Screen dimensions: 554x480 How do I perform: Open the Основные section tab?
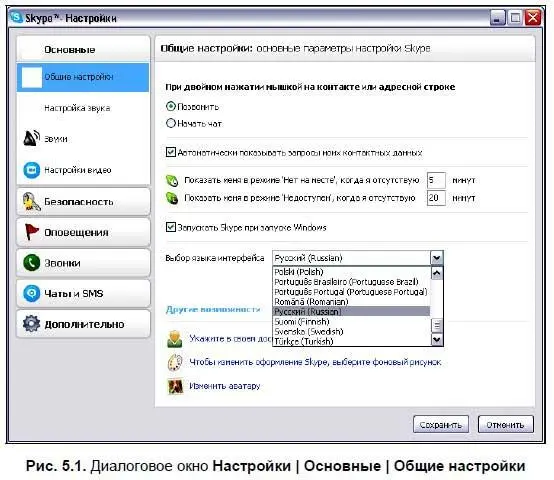pos(83,49)
